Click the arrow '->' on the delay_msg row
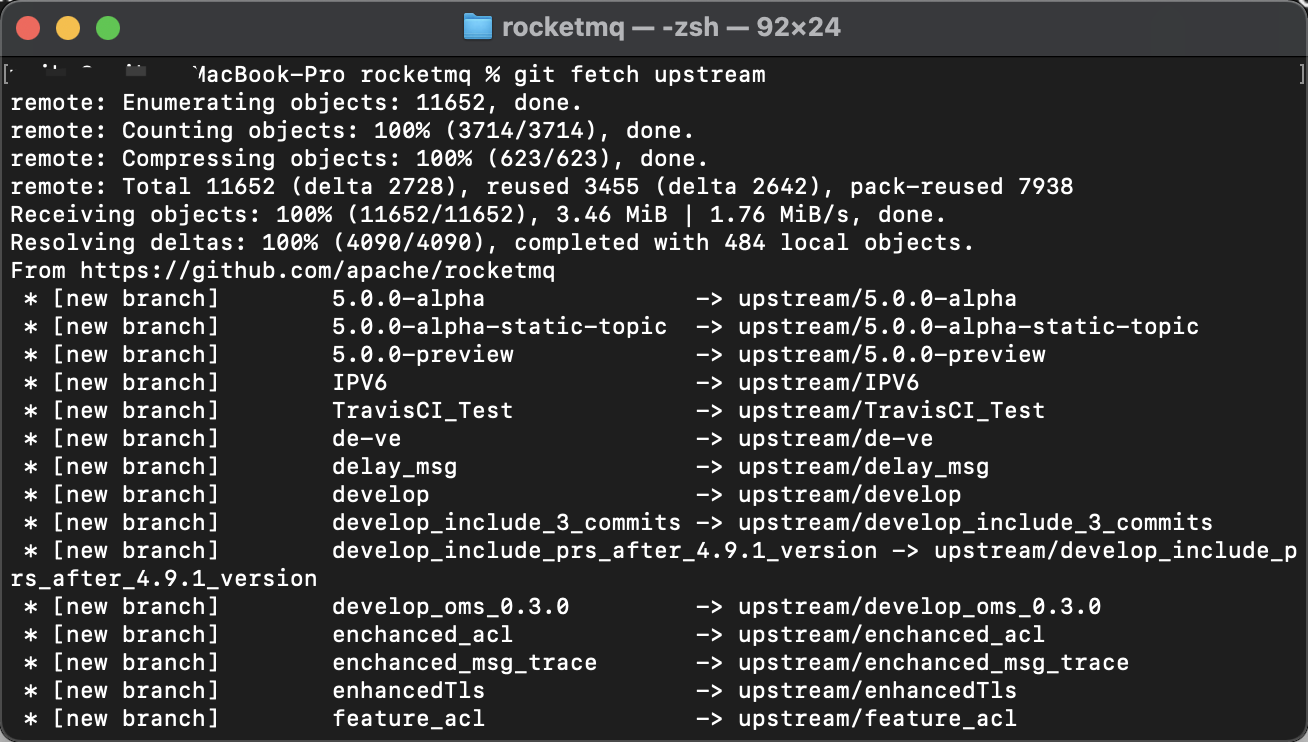Screen dimensions: 1308x742 [709, 467]
